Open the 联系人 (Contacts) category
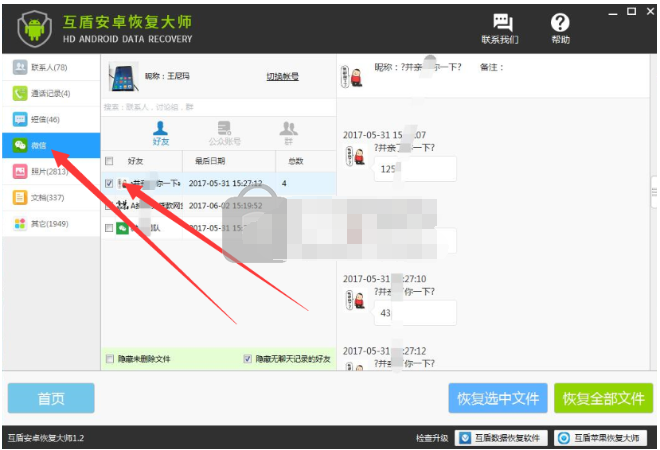Viewport: 660px width, 450px height. pos(50,67)
